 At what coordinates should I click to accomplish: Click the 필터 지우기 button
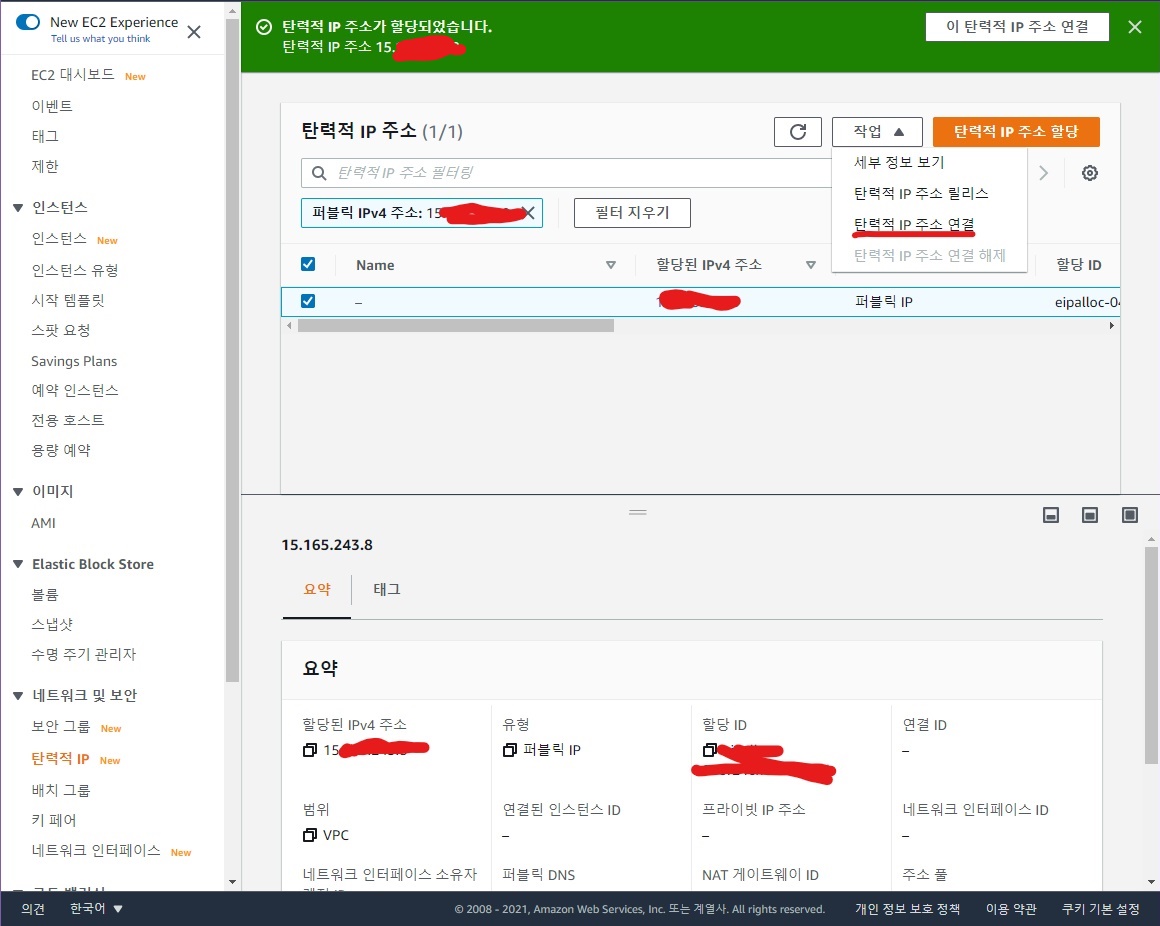(x=633, y=213)
